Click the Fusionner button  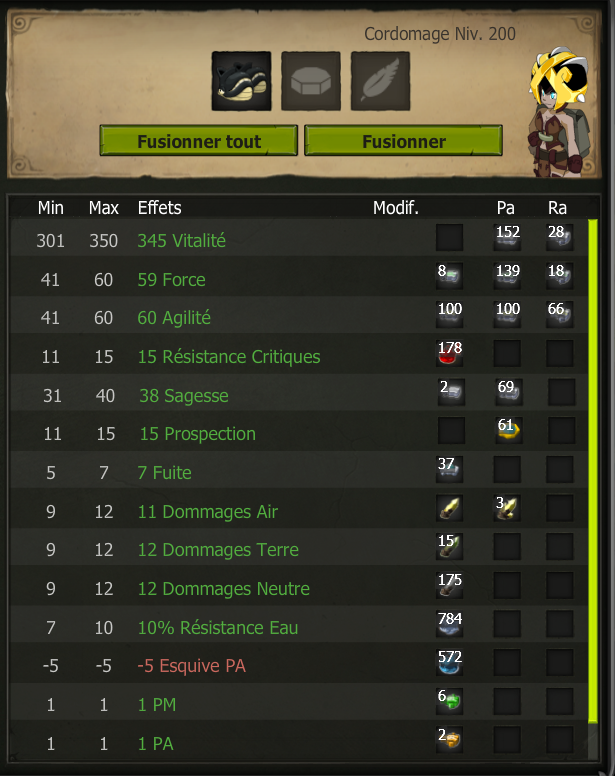click(x=403, y=141)
